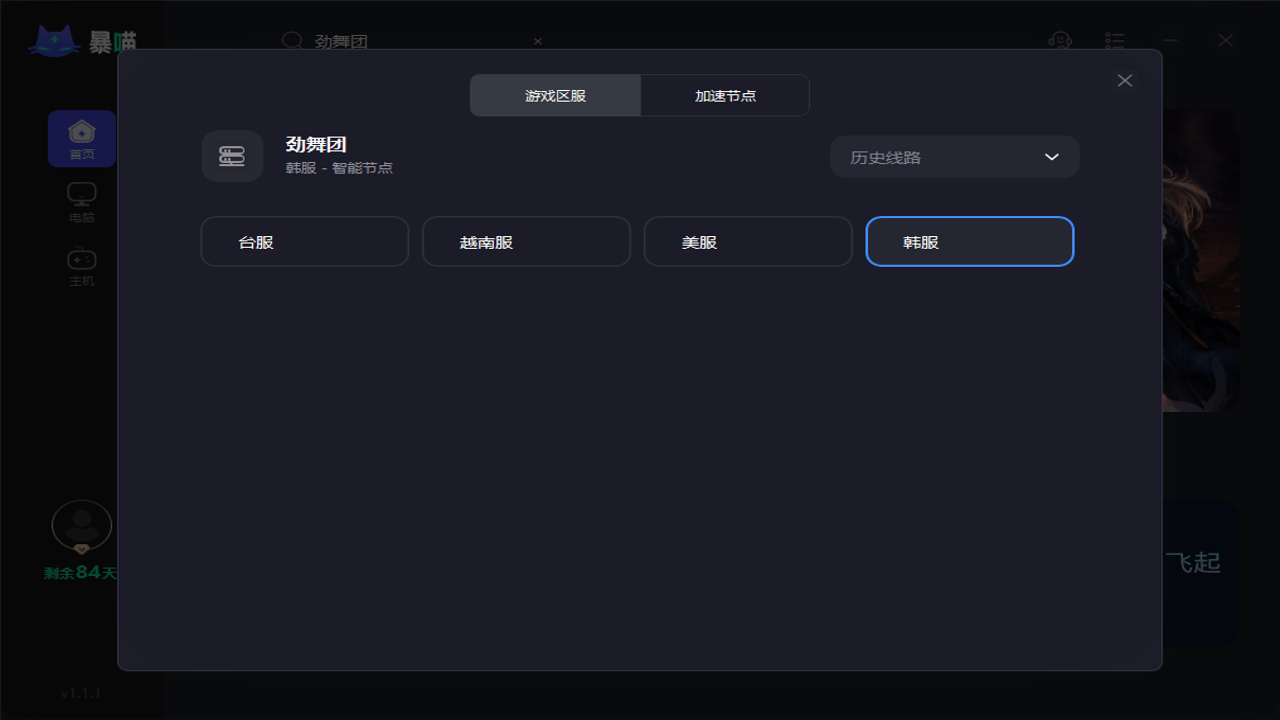Open the menu list icon in title bar
1280x720 pixels.
click(x=1115, y=40)
